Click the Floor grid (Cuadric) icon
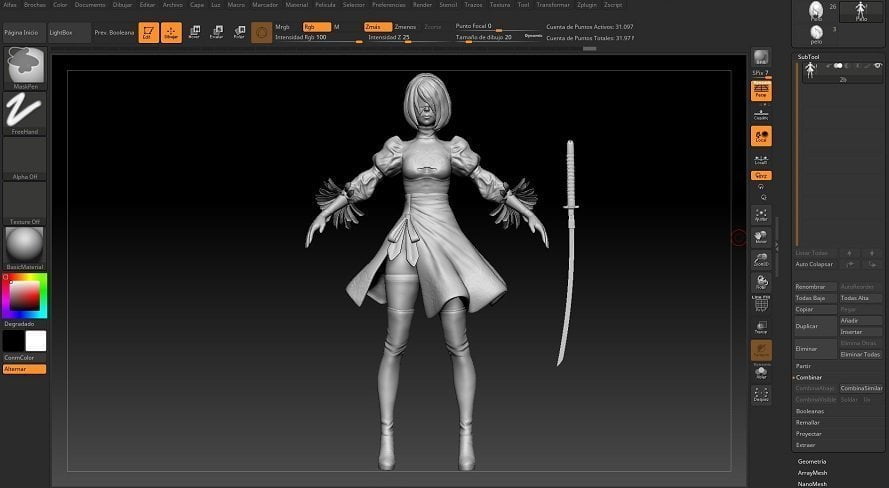 761,115
